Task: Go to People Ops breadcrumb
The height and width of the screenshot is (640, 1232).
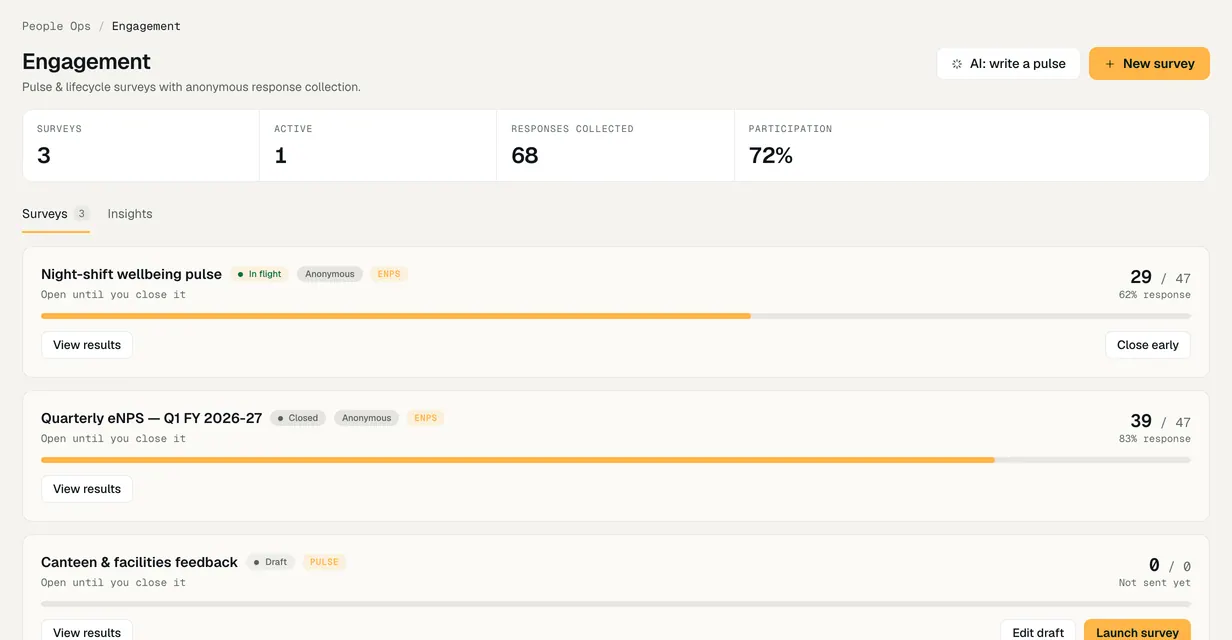Action: pyautogui.click(x=56, y=26)
